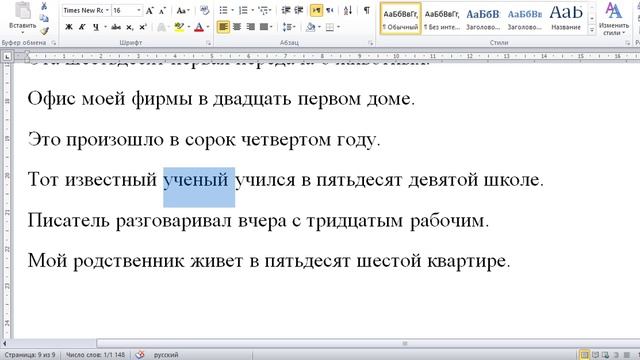Toggle strikethrough formatting

coord(116,27)
